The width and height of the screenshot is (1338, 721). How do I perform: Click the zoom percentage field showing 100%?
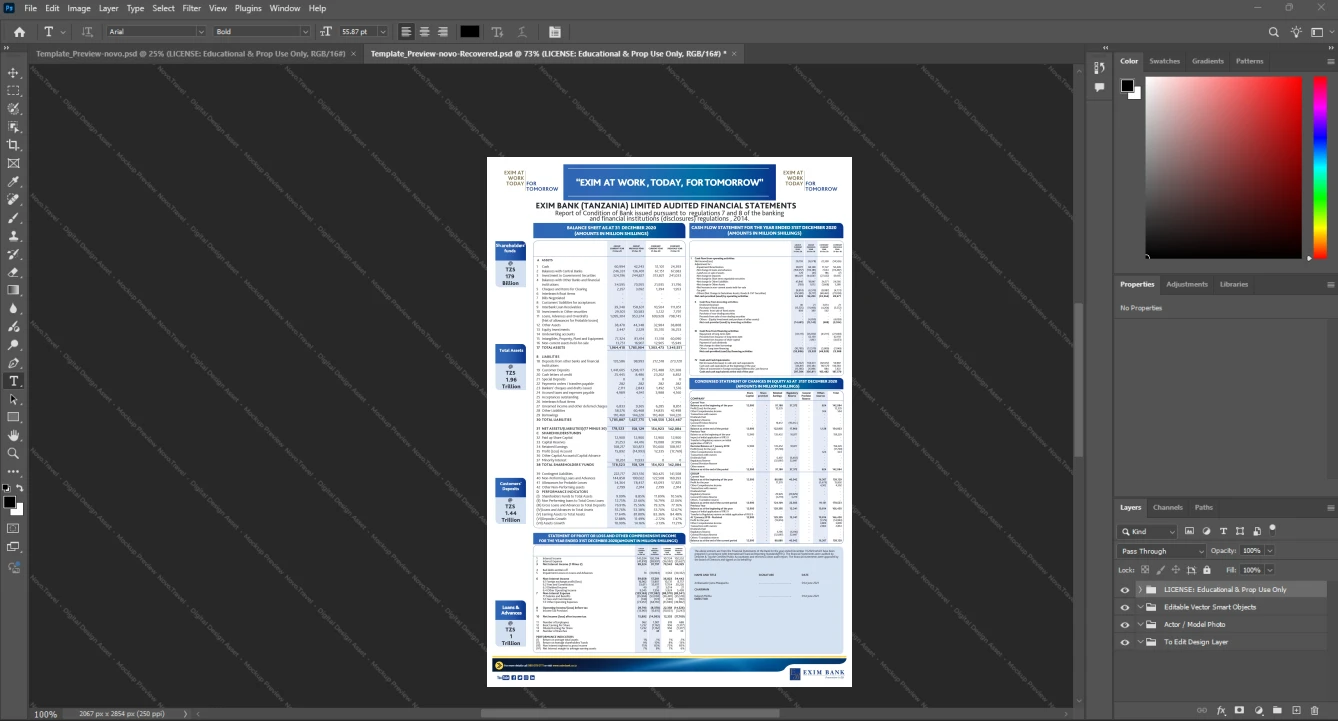coord(46,714)
